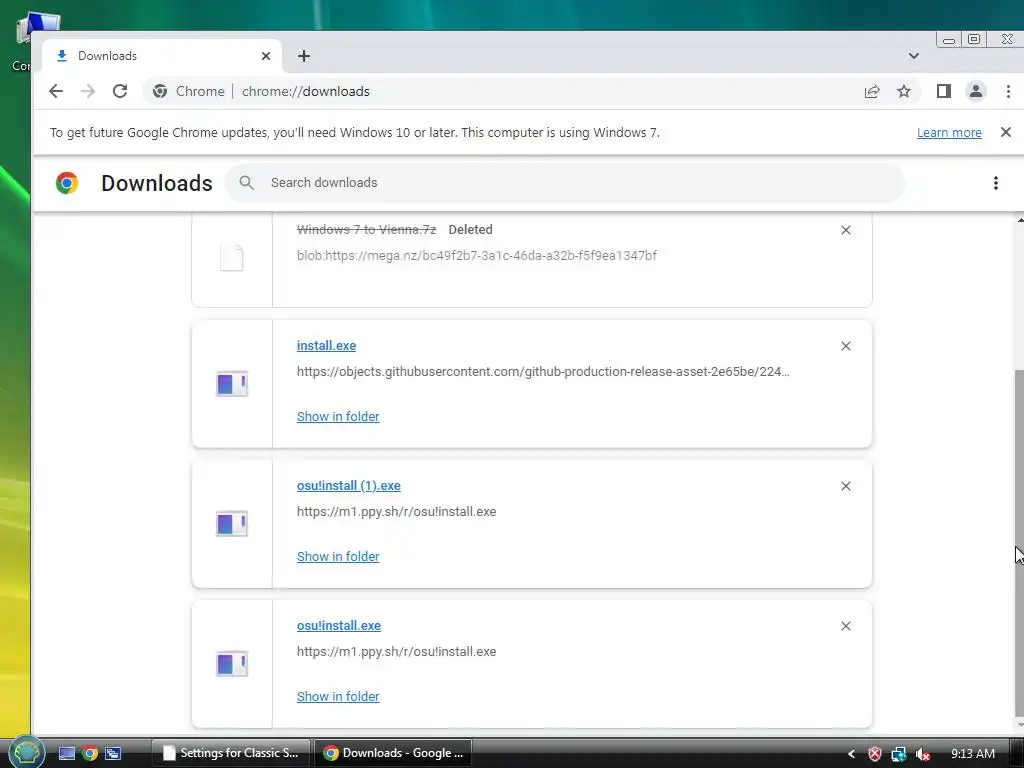Viewport: 1024px width, 768px height.
Task: Click the search magnifier icon
Action: (x=246, y=183)
